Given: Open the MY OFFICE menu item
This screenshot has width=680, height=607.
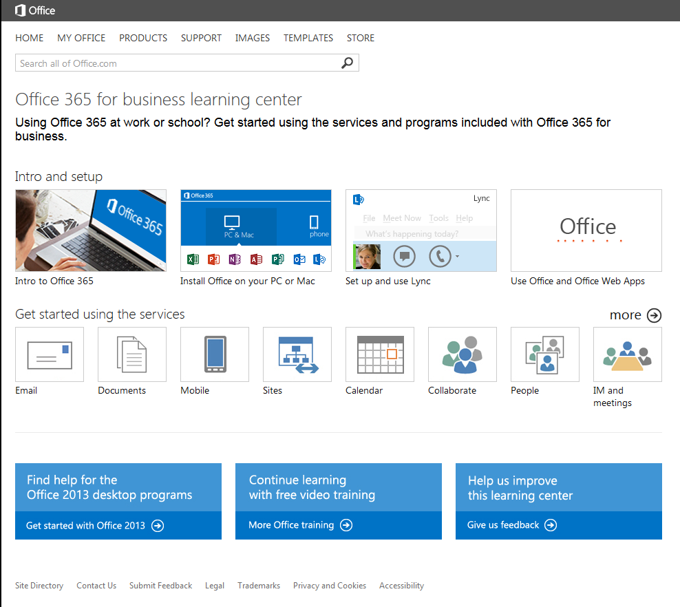Looking at the screenshot, I should point(81,38).
